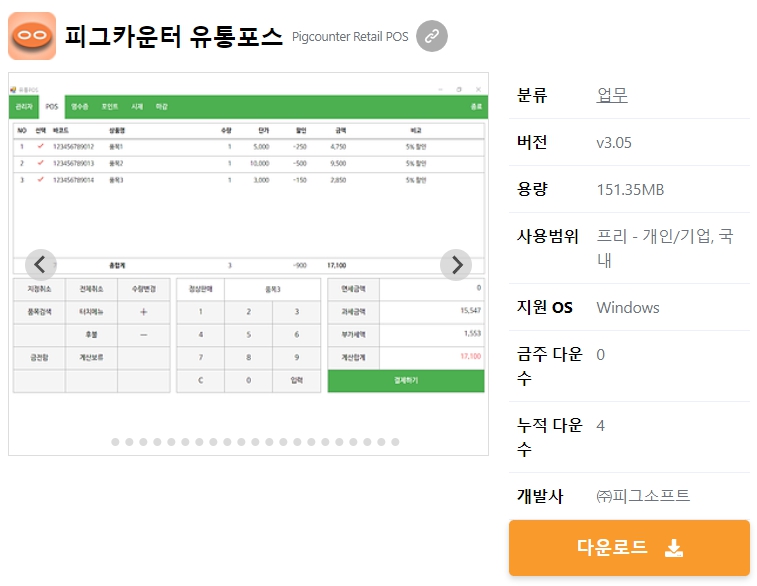Viewport: 757px width, 586px height.
Task: Select the 사용범위 label
Action: tap(547, 236)
